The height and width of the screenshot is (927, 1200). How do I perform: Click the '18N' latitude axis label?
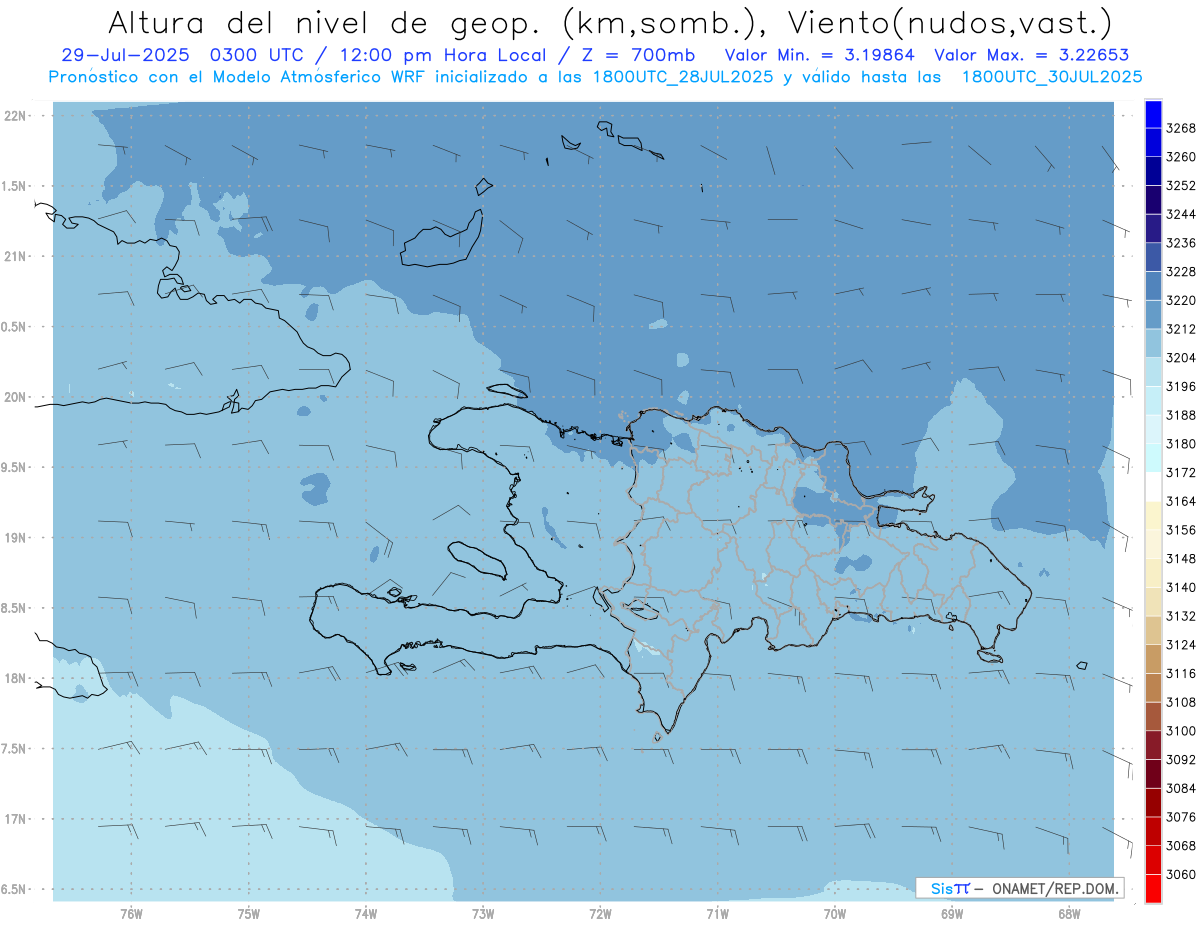tap(15, 678)
